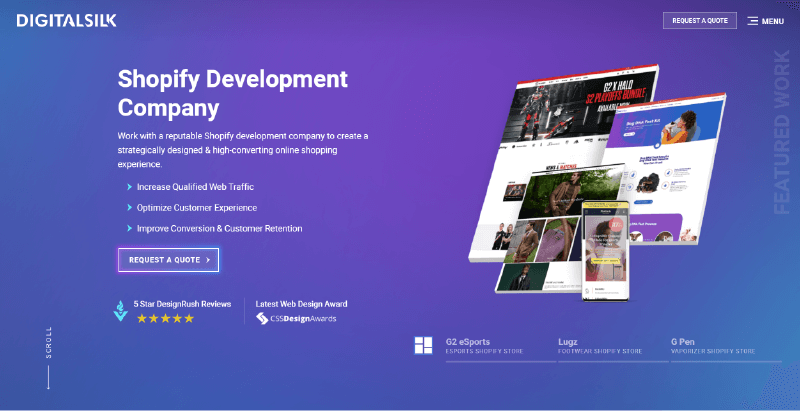The image size is (800, 412).
Task: Click the mobile phone mockup
Action: click(606, 250)
